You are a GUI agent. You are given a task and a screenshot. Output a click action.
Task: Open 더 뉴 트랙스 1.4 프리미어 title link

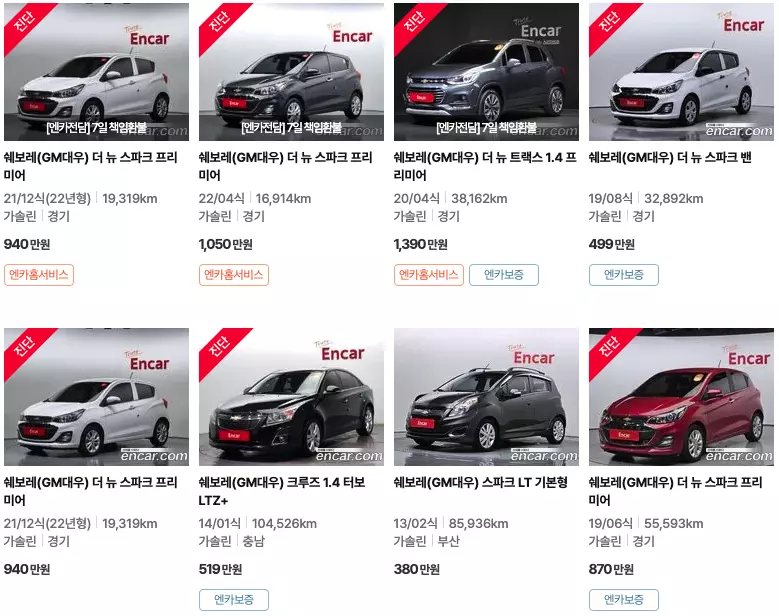[x=485, y=166]
